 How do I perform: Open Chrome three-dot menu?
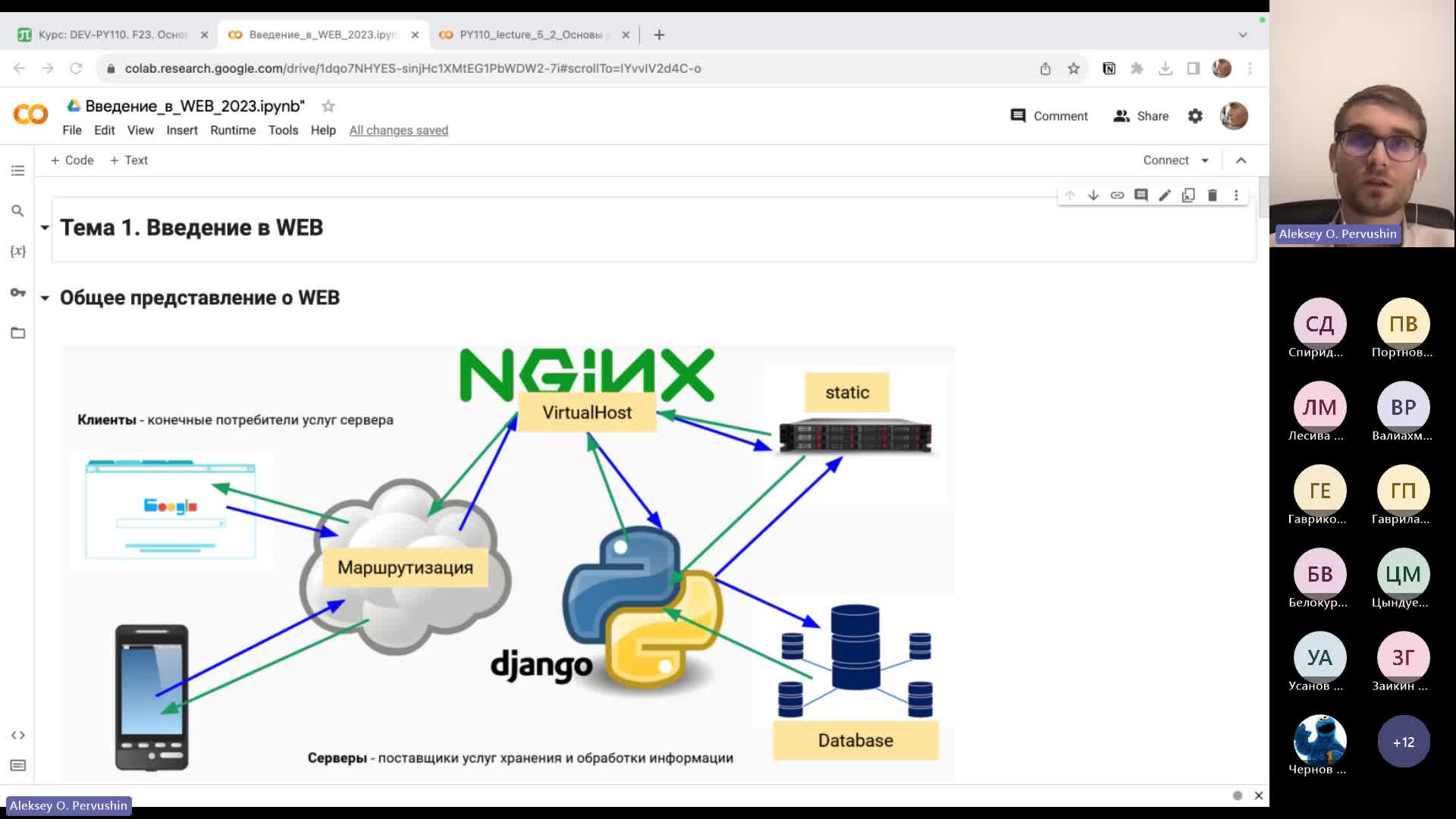click(1250, 68)
